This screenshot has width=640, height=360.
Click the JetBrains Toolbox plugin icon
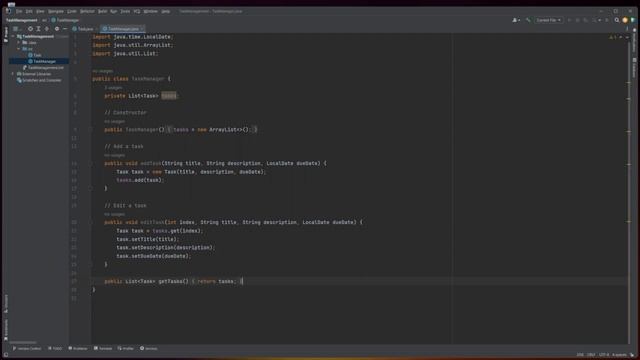633,20
